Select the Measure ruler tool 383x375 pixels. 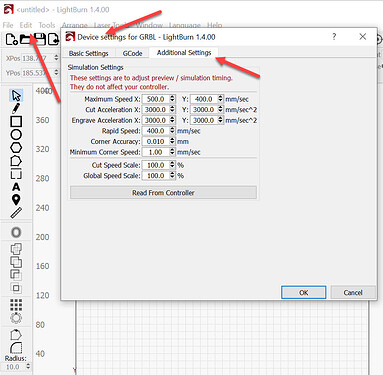coord(16,213)
